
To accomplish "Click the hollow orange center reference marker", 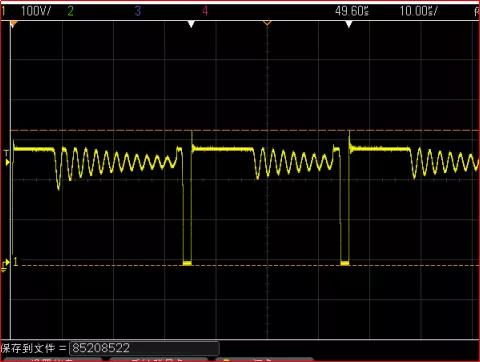I will (267, 23).
